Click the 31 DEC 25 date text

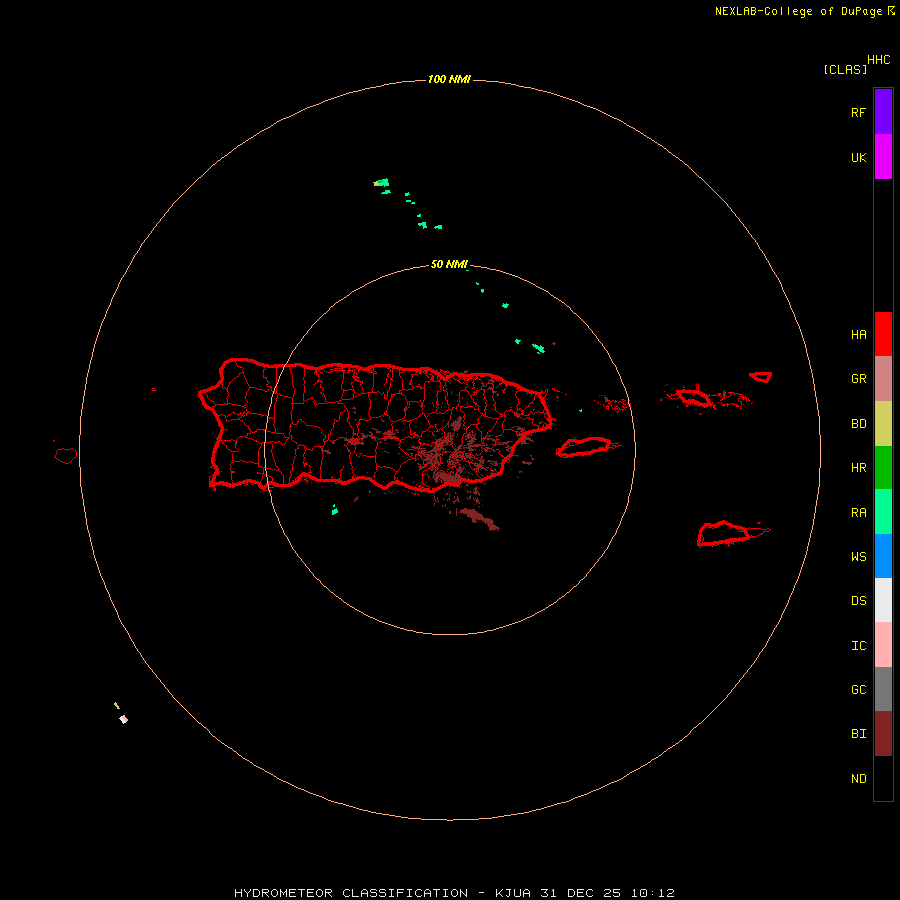point(580,893)
